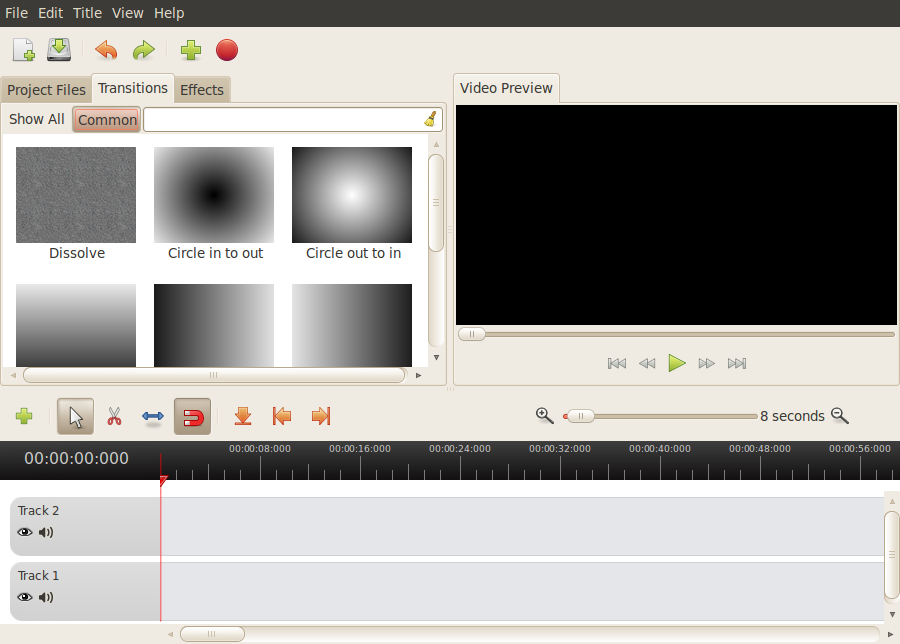This screenshot has height=644, width=900.
Task: Hide Track 2 using its eye icon
Action: (24, 532)
